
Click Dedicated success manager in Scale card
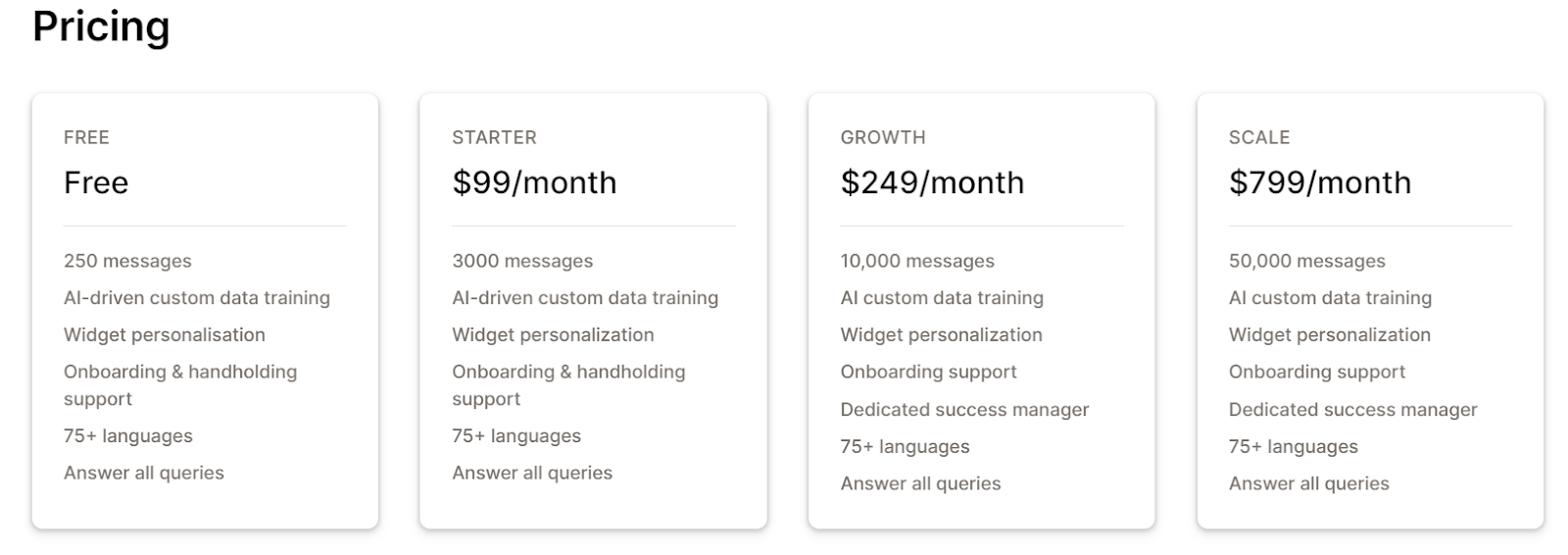coord(1352,410)
